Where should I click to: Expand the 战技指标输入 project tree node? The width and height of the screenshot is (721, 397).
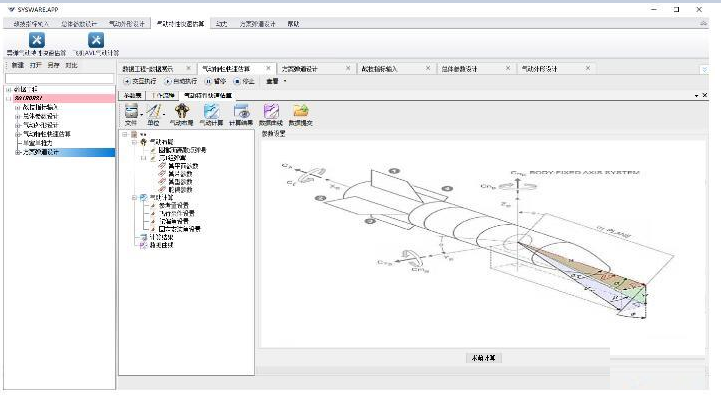click(17, 107)
